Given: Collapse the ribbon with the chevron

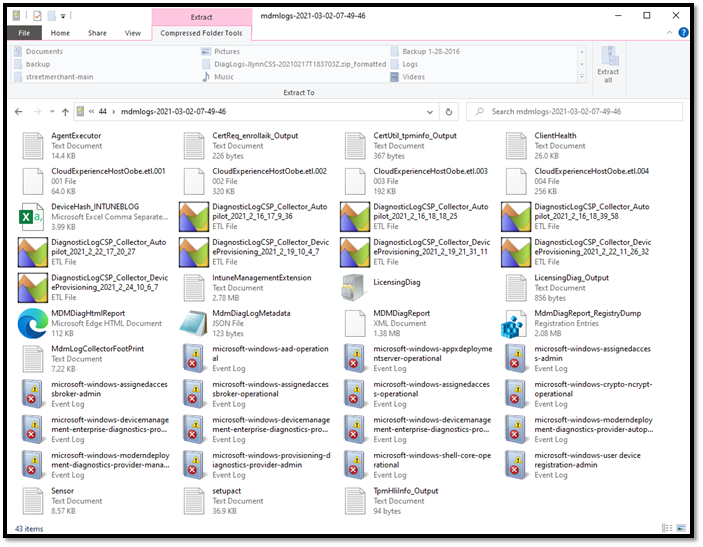Looking at the screenshot, I should (669, 32).
